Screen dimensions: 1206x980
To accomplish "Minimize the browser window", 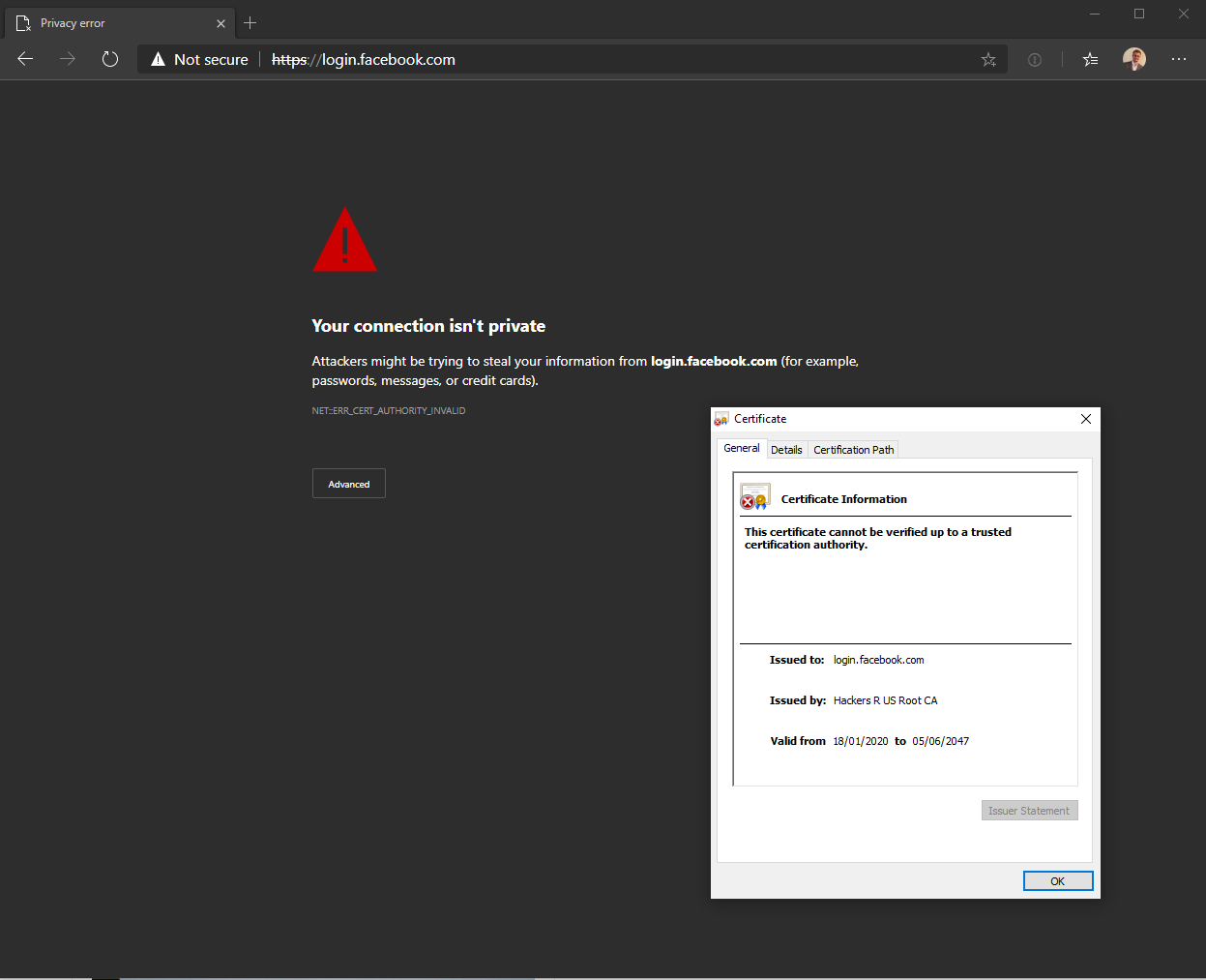I will (1095, 14).
